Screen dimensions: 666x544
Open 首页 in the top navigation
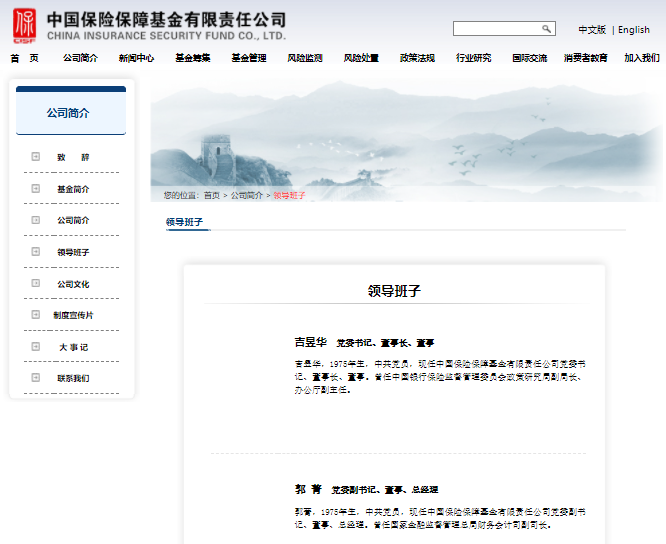click(24, 58)
